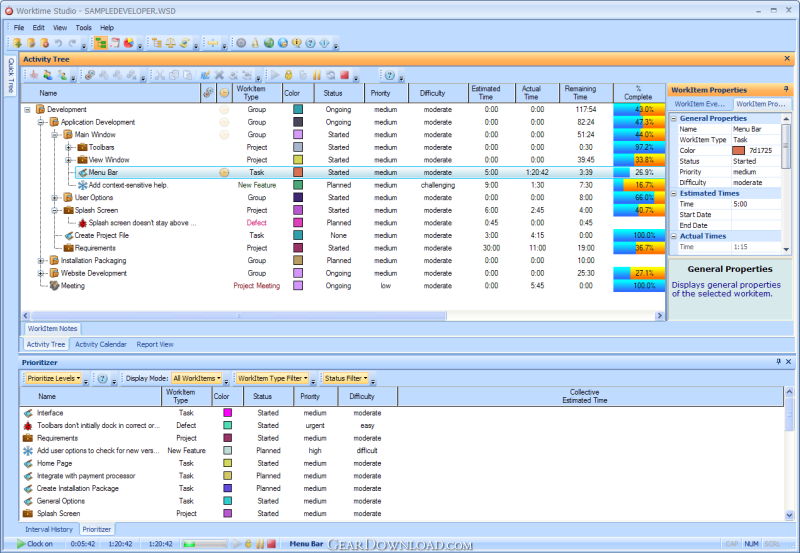The image size is (800, 553).
Task: Close the Activity Tree panel
Action: coord(787,59)
